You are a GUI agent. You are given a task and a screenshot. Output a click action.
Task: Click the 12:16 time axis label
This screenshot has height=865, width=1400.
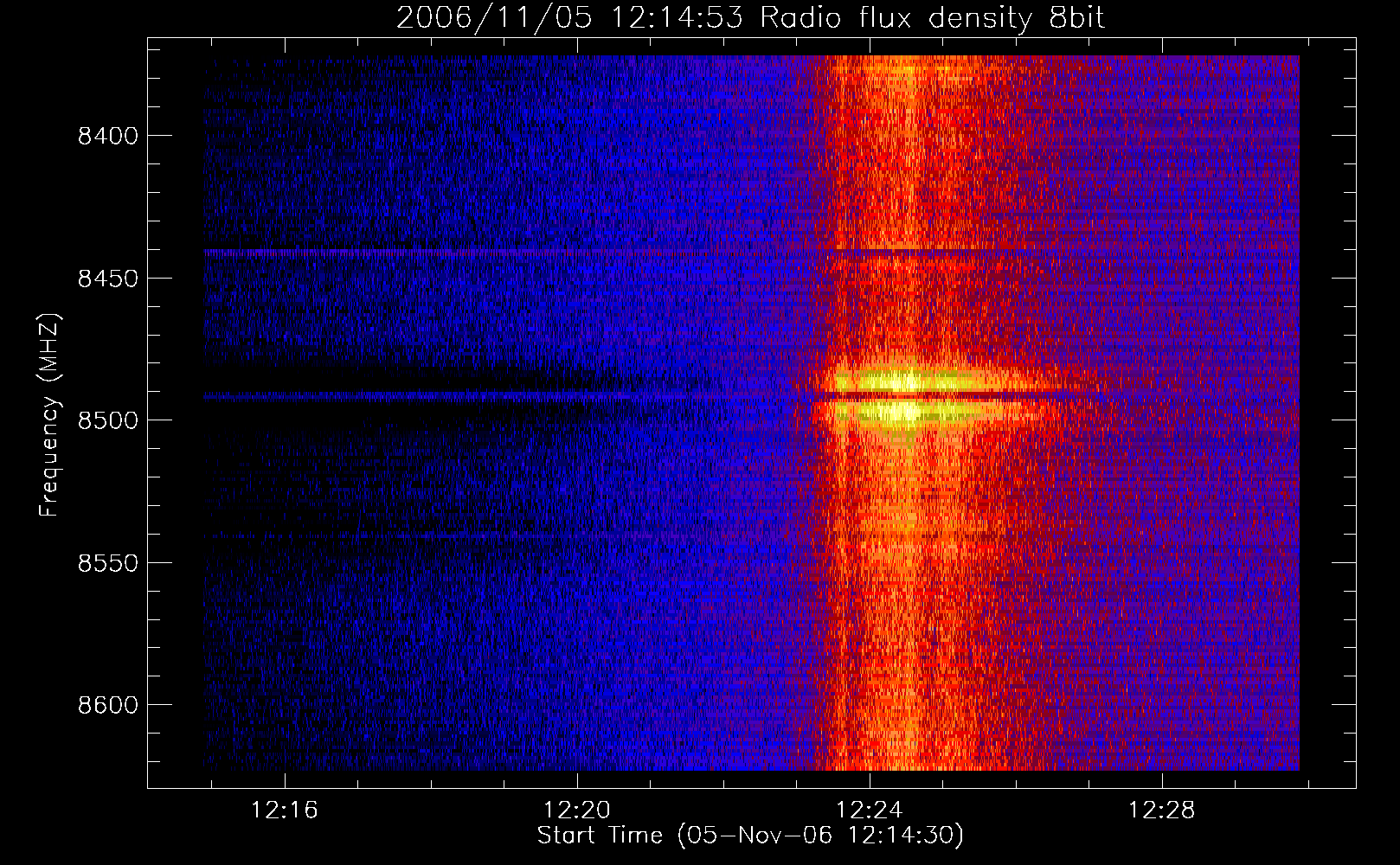click(285, 811)
